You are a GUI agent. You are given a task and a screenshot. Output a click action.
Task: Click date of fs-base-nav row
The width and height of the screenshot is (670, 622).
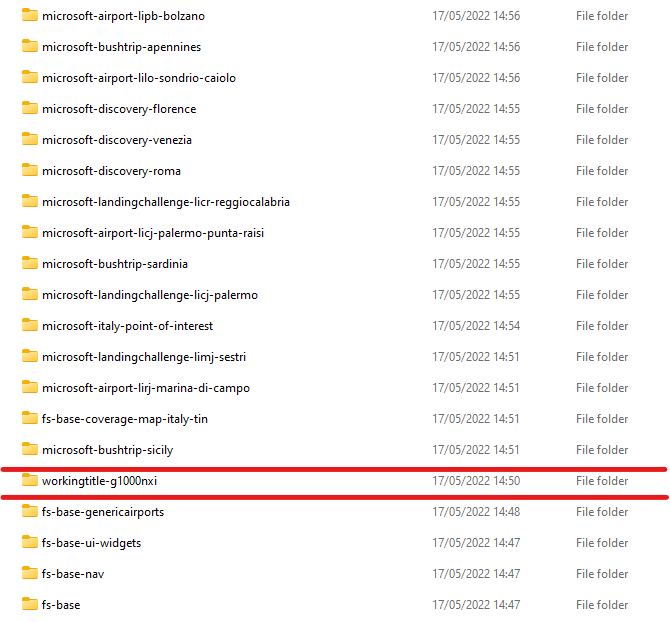(x=476, y=574)
